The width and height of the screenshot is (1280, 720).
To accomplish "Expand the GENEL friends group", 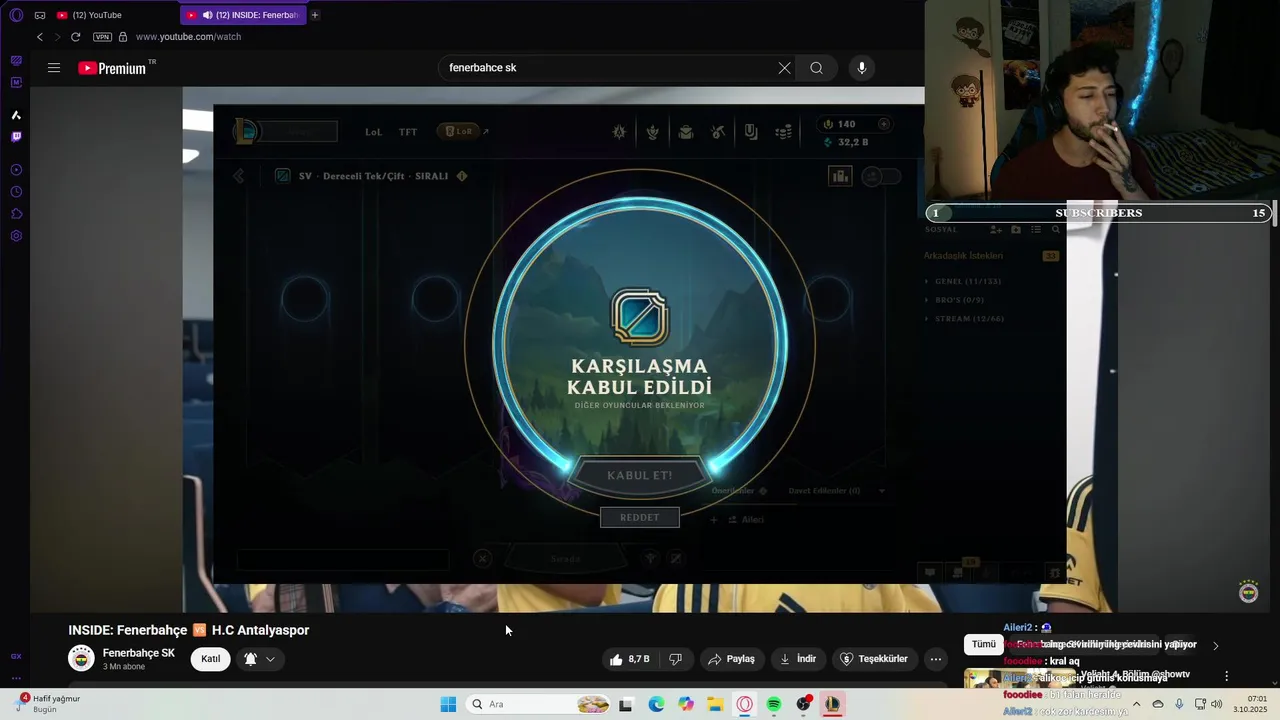I will click(x=967, y=281).
